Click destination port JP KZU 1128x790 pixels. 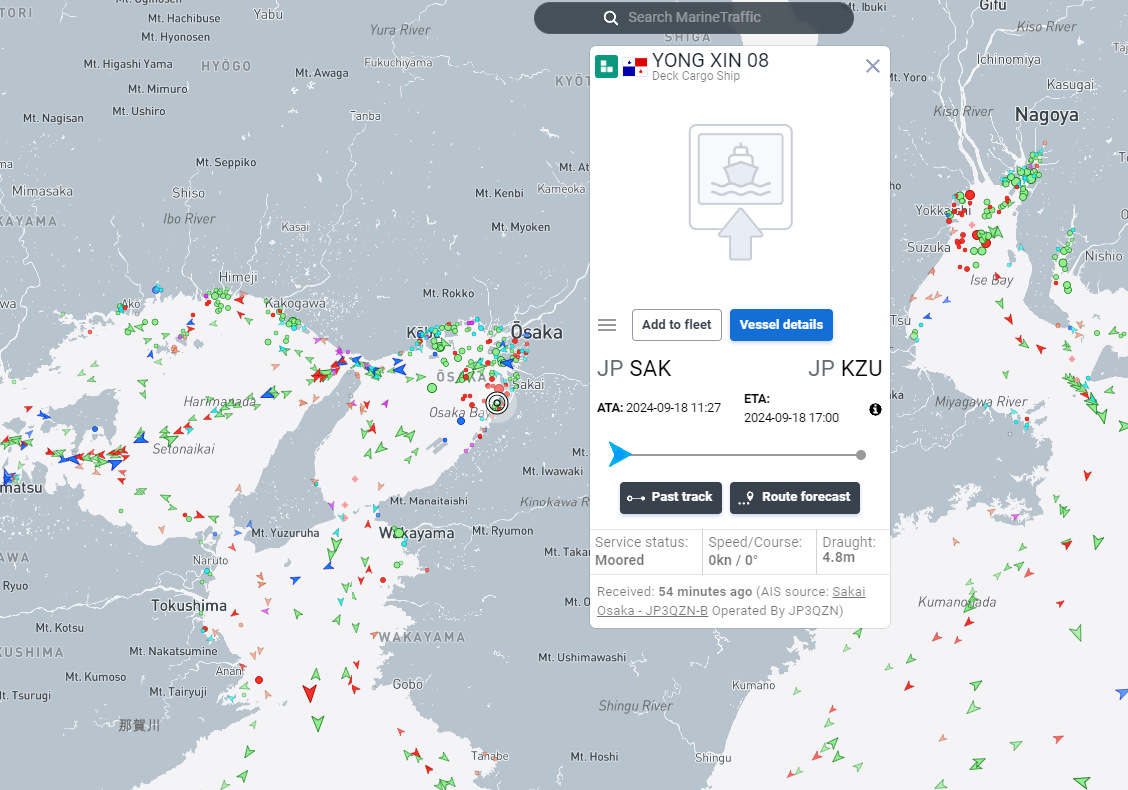[x=845, y=368]
